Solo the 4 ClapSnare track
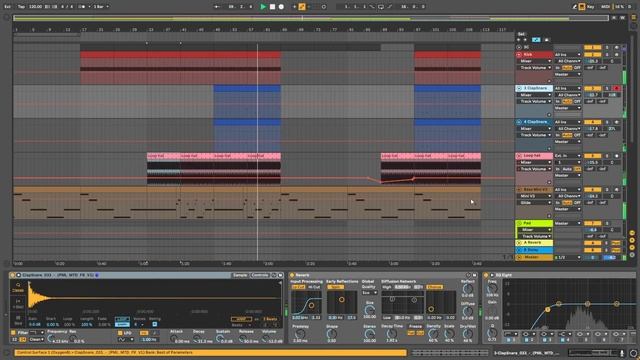 (607, 122)
